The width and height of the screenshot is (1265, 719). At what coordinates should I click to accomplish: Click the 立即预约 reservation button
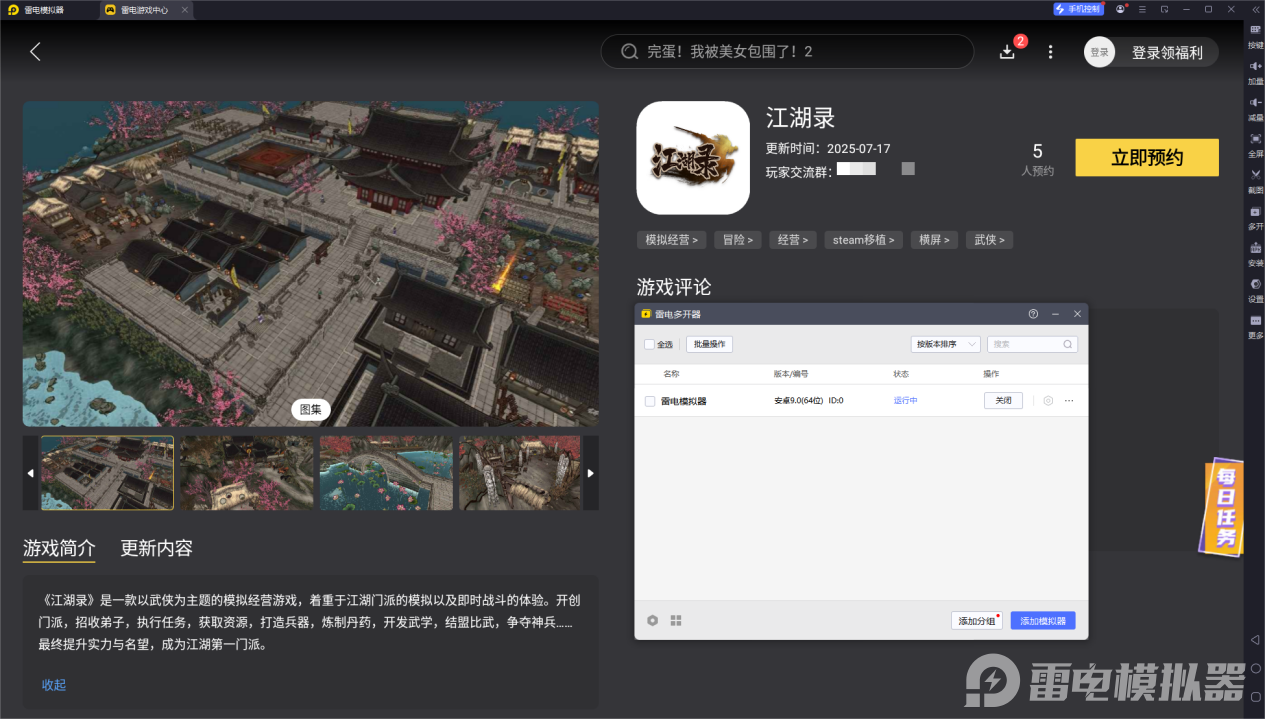(x=1146, y=157)
